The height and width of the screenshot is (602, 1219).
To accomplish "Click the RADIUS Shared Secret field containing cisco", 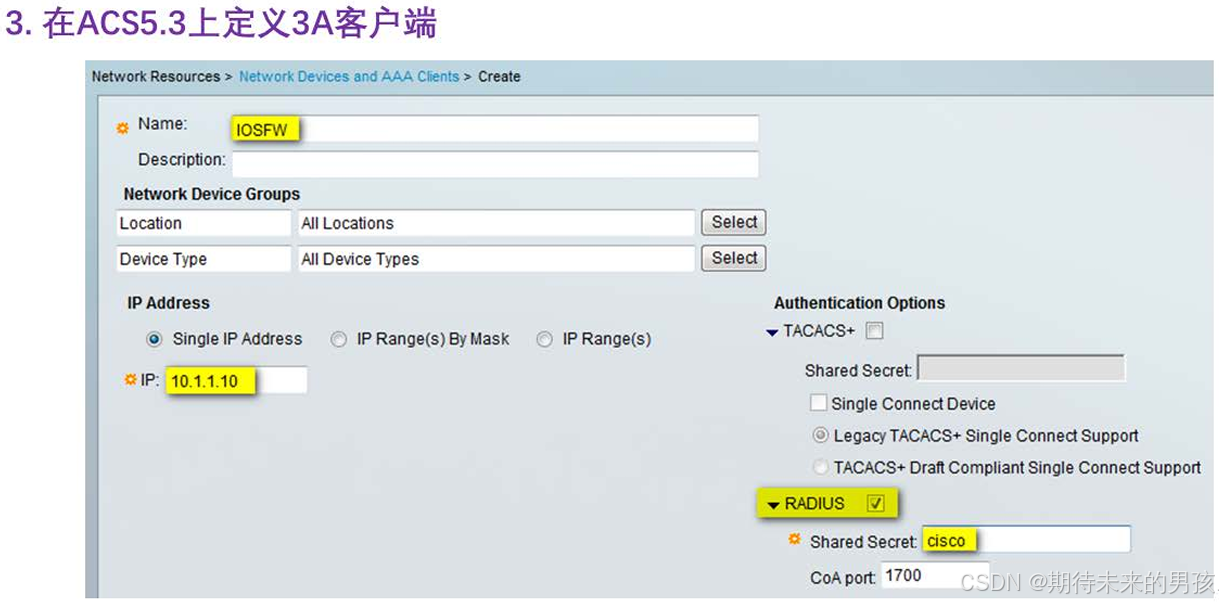I will pyautogui.click(x=1026, y=540).
